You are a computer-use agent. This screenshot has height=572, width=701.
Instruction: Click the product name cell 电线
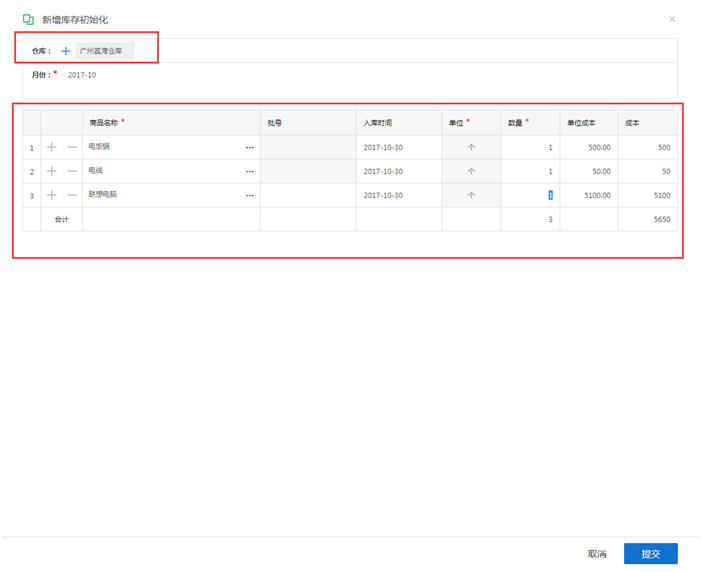(x=171, y=171)
